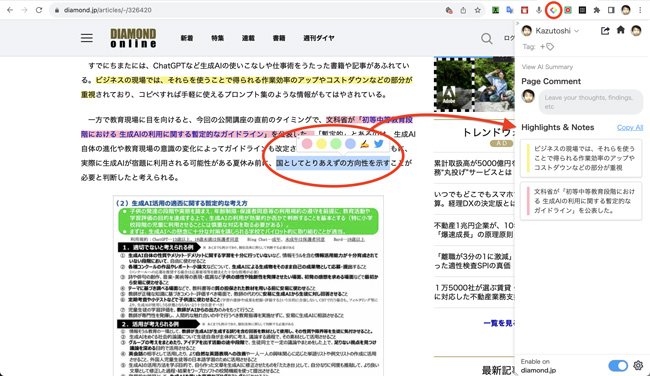Click the DIAMOND online logo
The image size is (650, 376).
point(133,38)
